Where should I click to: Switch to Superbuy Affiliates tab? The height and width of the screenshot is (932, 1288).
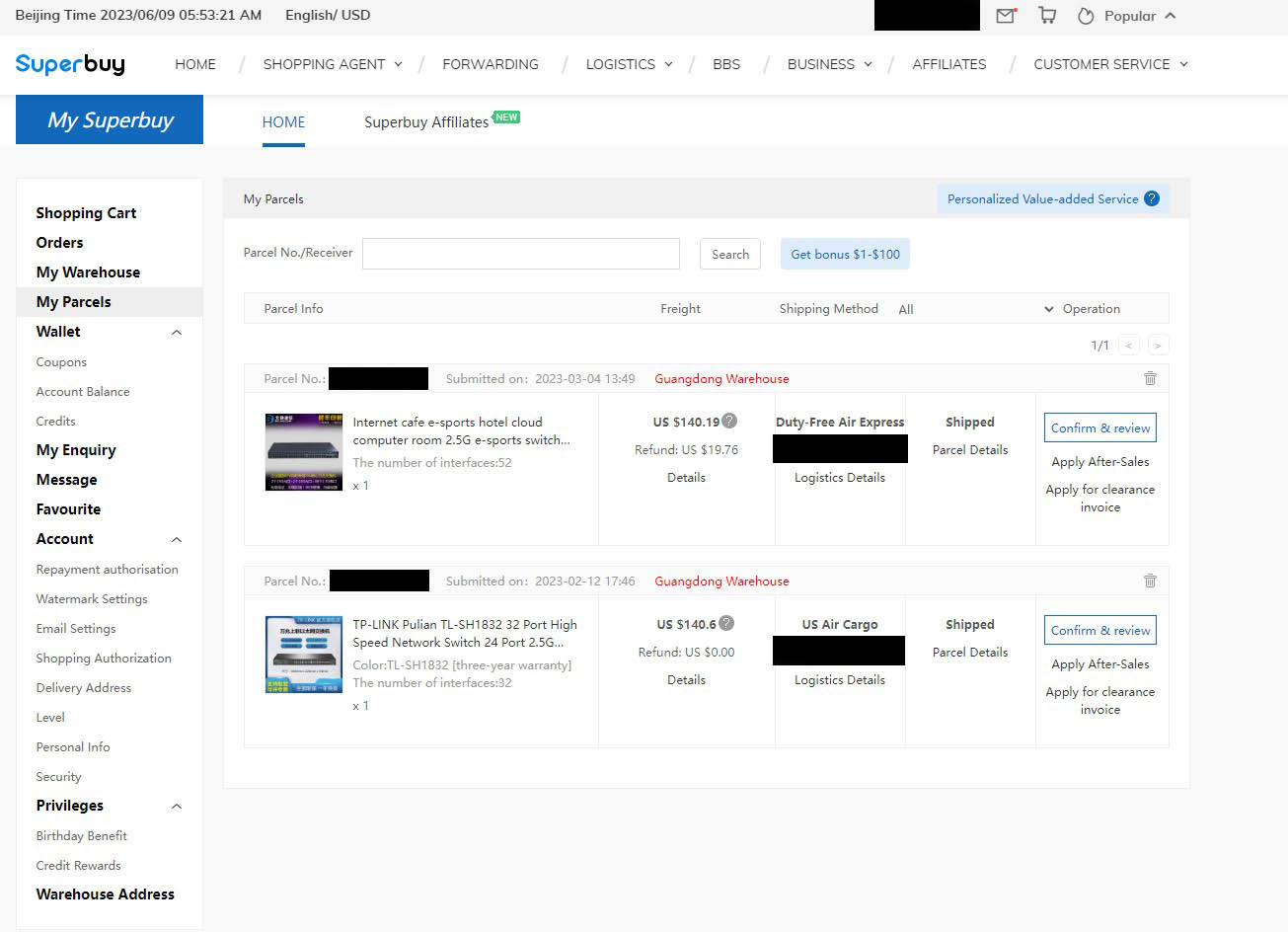[426, 122]
